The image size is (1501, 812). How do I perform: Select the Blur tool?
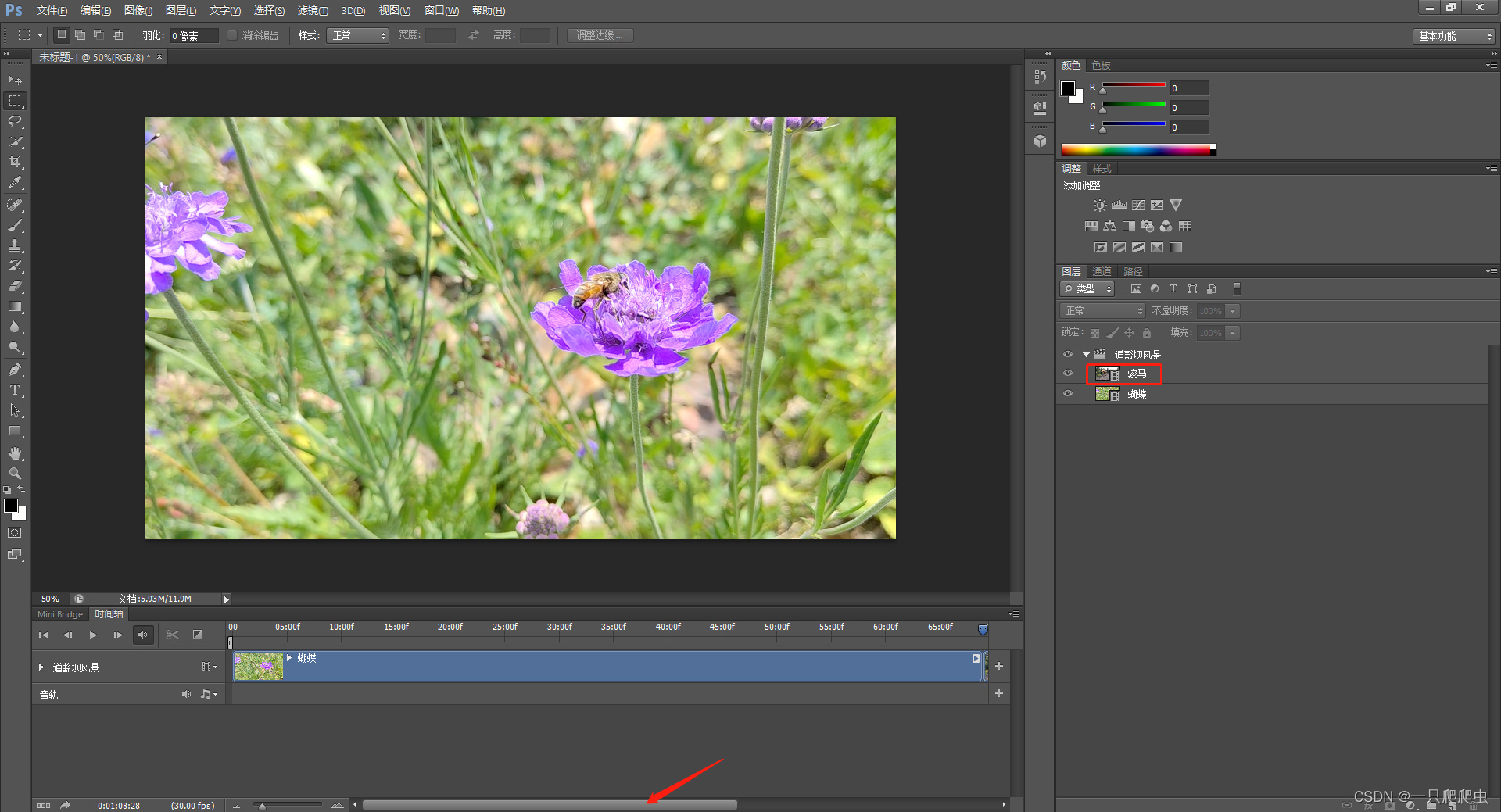(15, 327)
